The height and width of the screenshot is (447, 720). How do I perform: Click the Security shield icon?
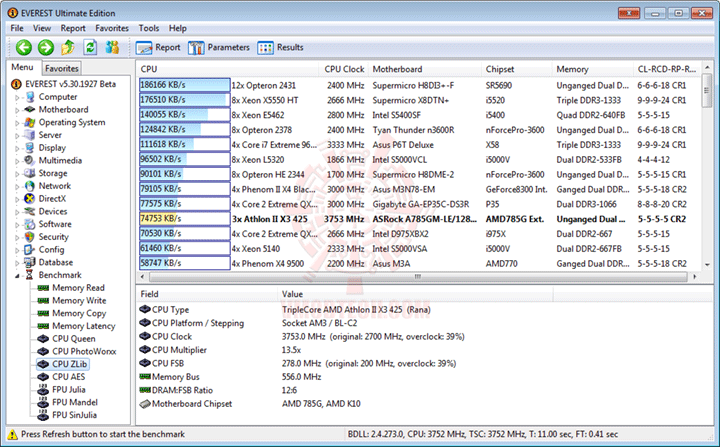[30, 237]
